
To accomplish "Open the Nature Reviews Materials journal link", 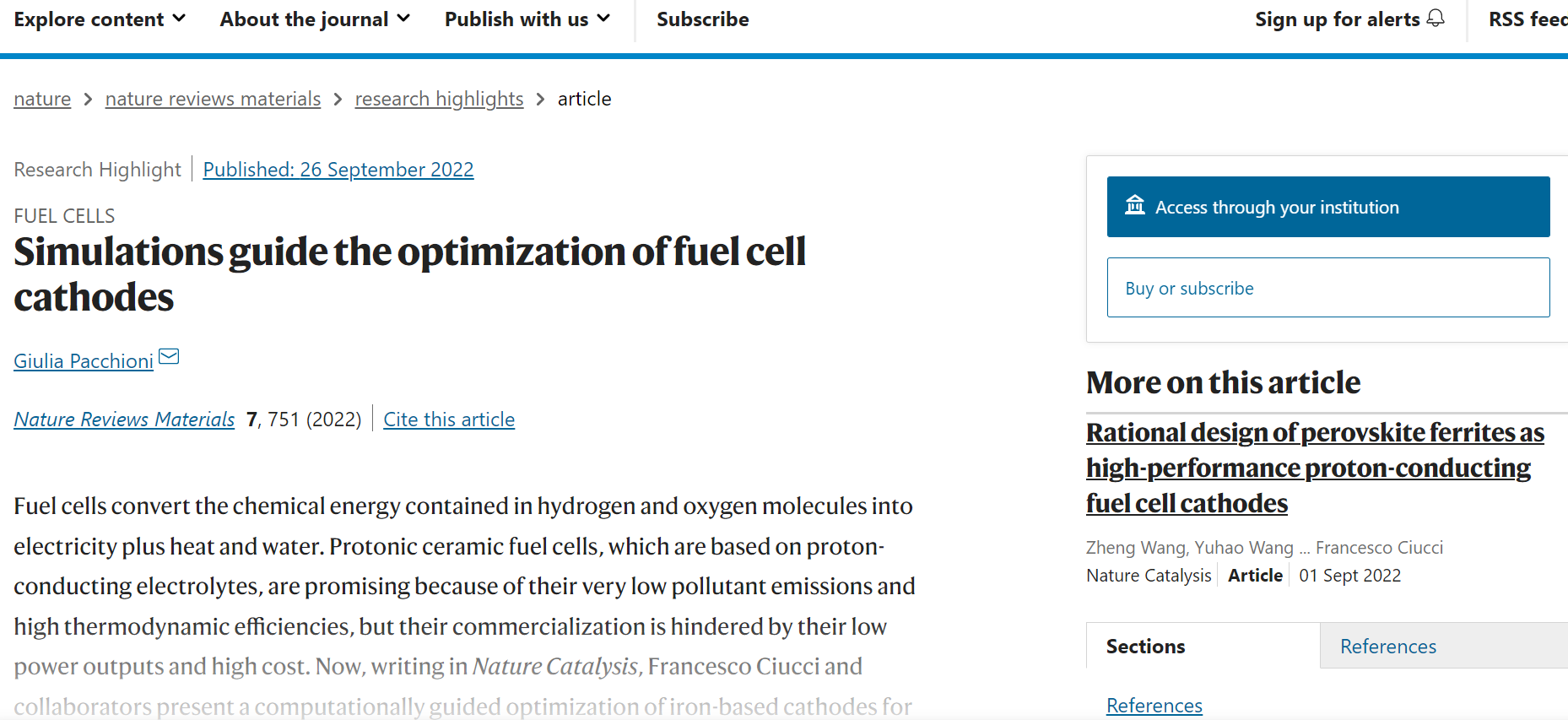I will (124, 420).
